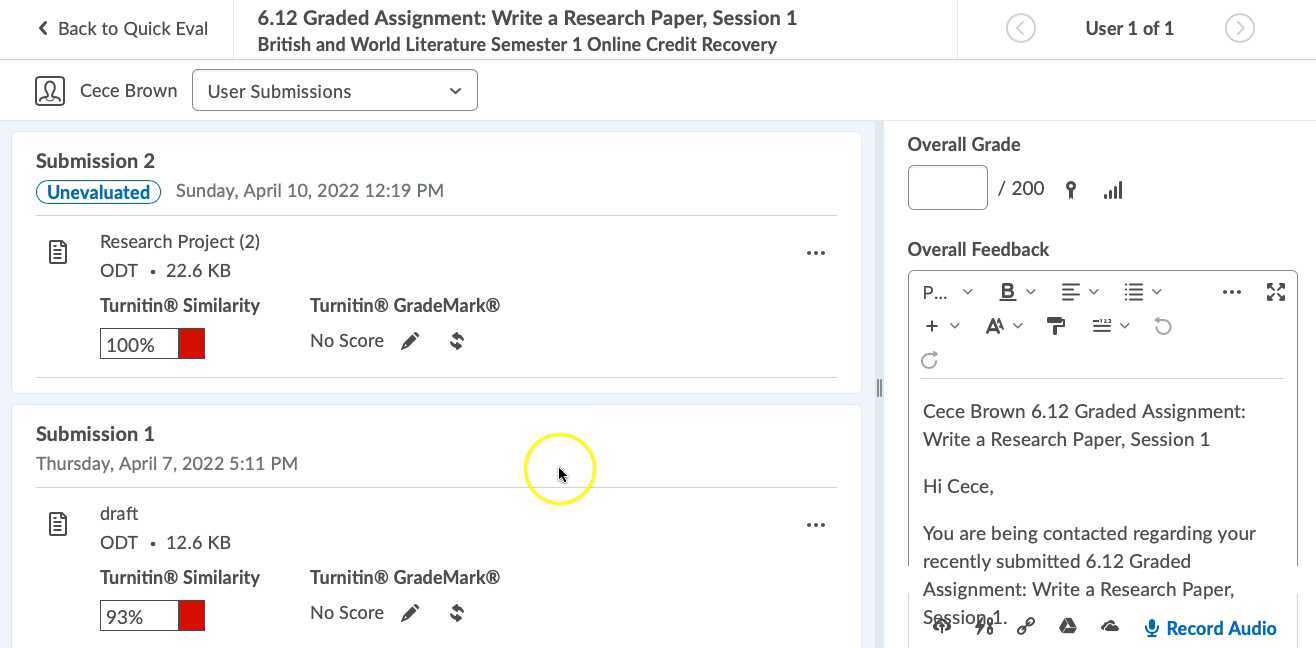Open the grade scheme icon near Overall Grade
The image size is (1316, 648).
pyautogui.click(x=1070, y=189)
